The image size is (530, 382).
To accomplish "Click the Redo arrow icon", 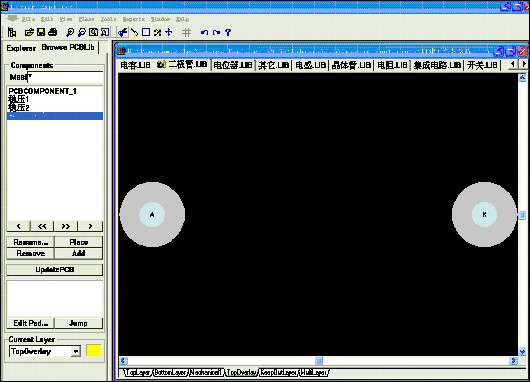I will (x=216, y=32).
